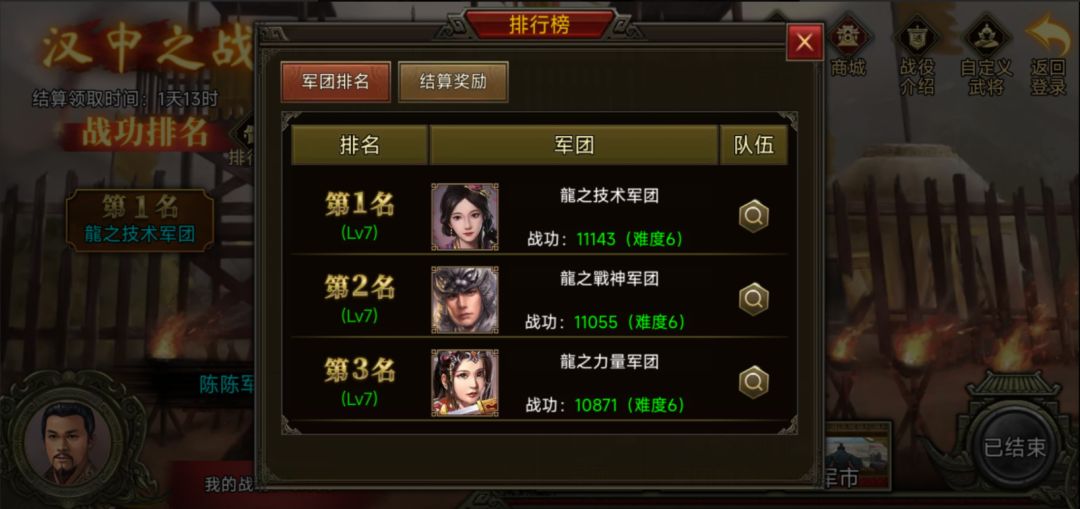Close the 排行榜 ranking window

click(804, 43)
